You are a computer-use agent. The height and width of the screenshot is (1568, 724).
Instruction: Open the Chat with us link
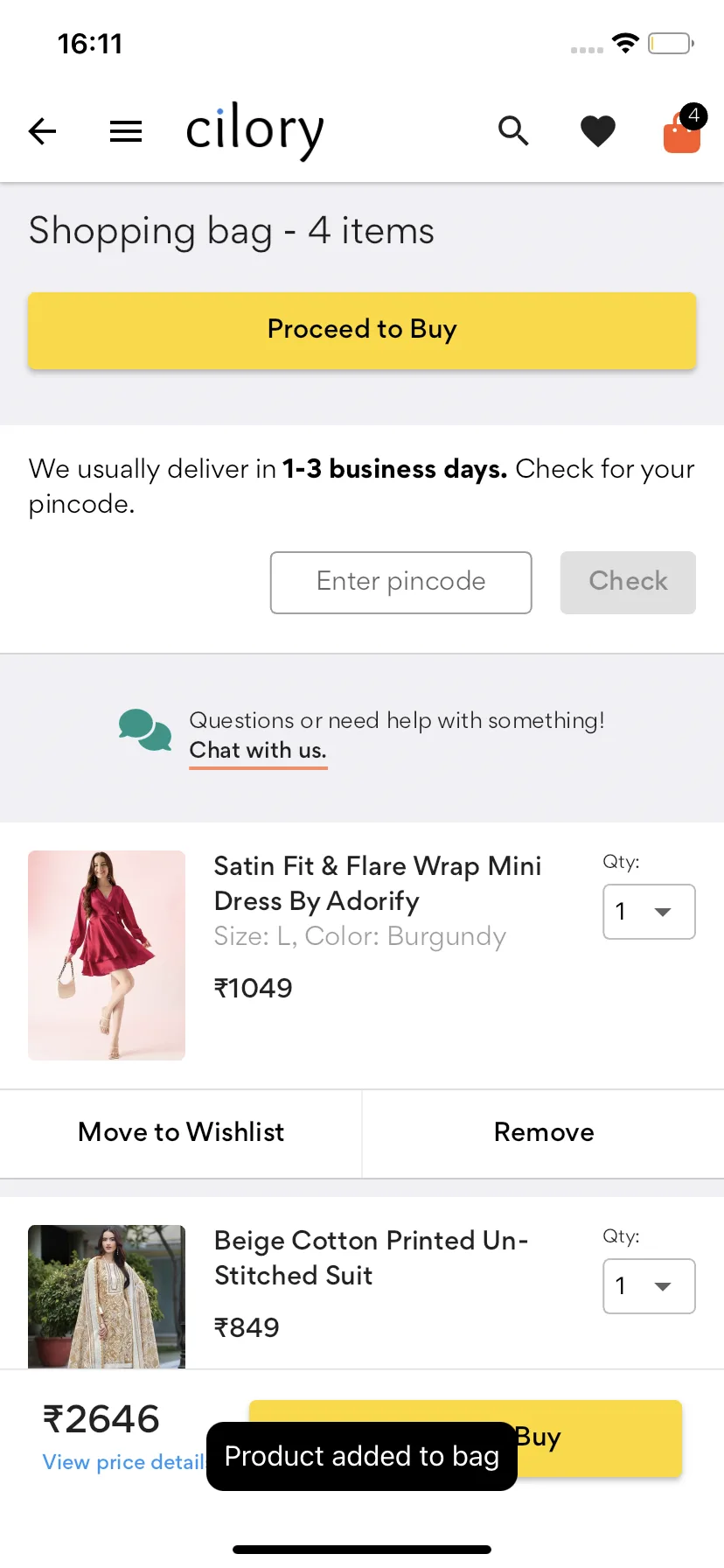pos(258,751)
